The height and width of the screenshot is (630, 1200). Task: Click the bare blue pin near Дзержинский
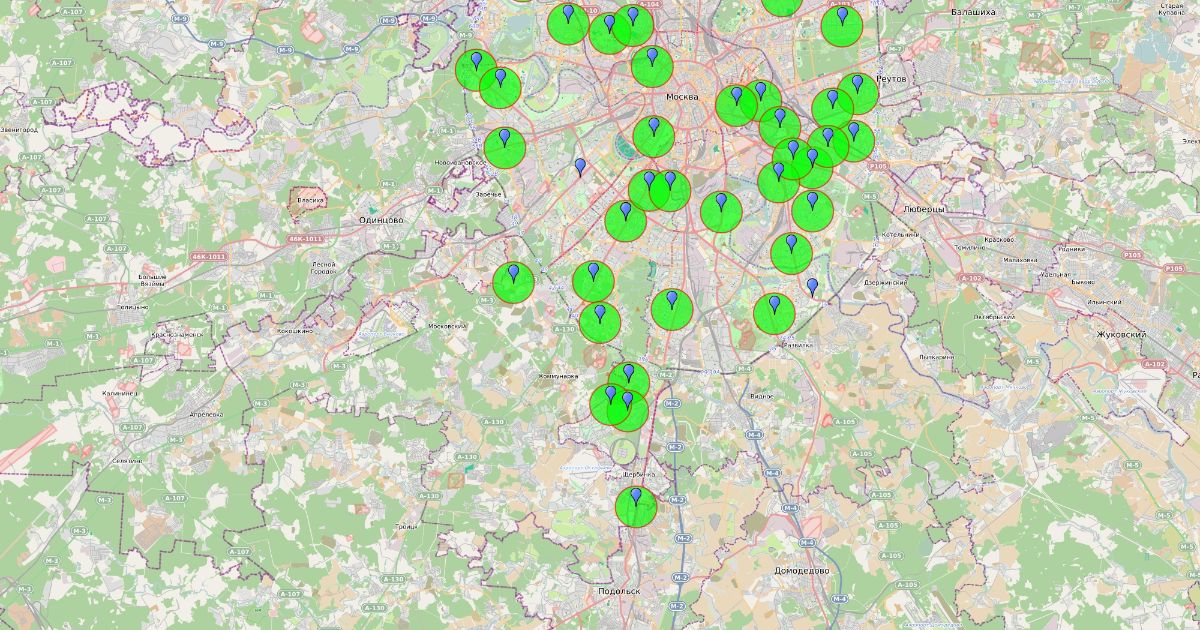click(812, 287)
